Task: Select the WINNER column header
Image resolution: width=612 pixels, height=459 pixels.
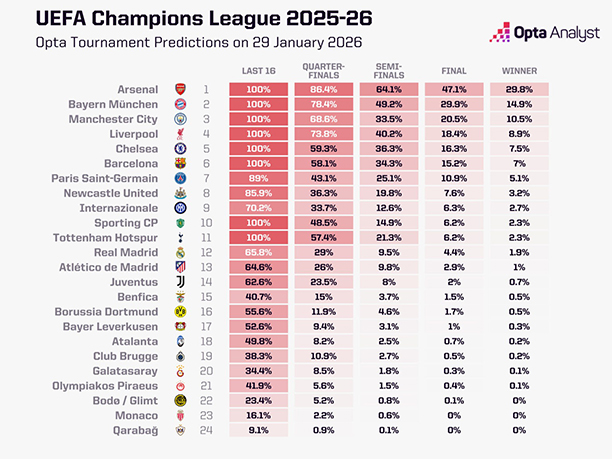Action: tap(521, 71)
